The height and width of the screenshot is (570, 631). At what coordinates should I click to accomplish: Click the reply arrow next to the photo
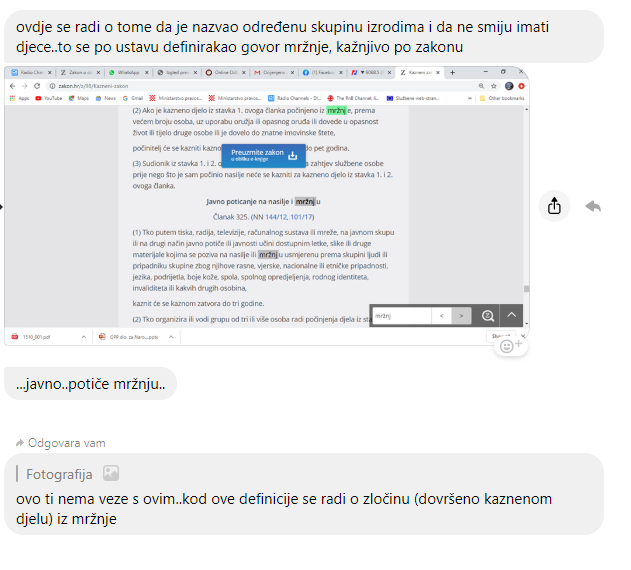[593, 206]
